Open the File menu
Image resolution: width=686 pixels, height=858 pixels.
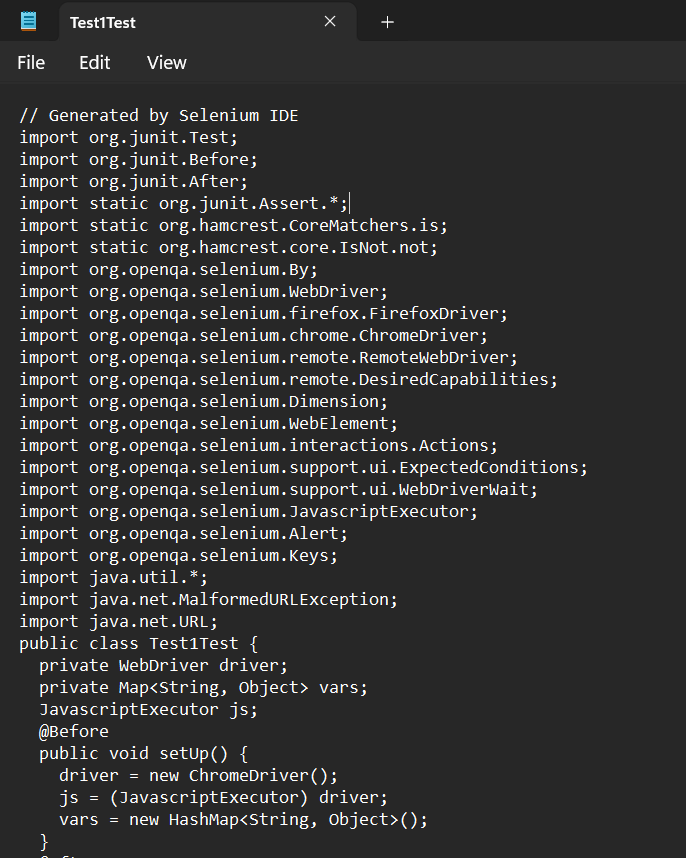(31, 63)
